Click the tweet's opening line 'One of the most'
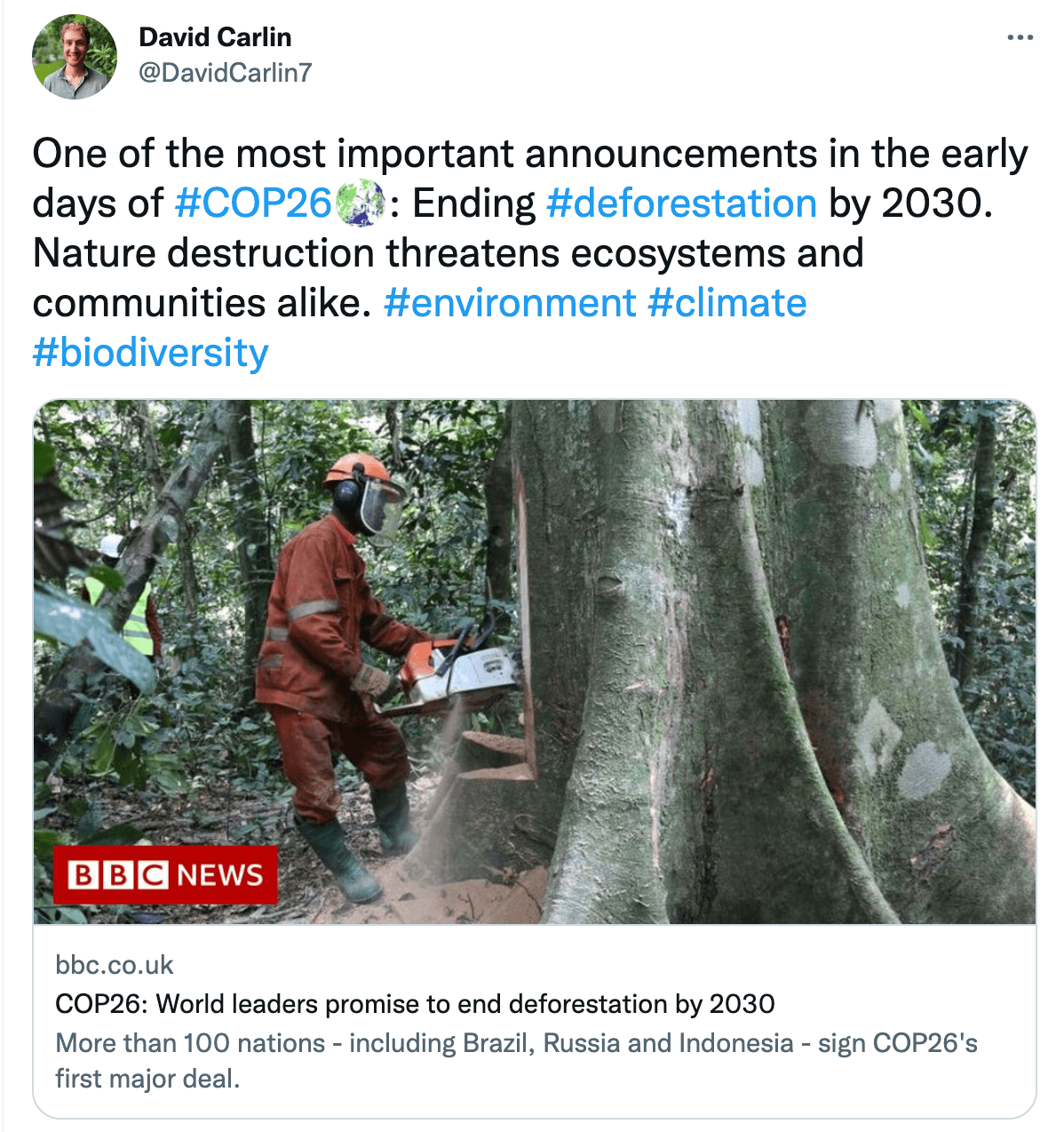This screenshot has height=1132, width=1064. click(178, 154)
